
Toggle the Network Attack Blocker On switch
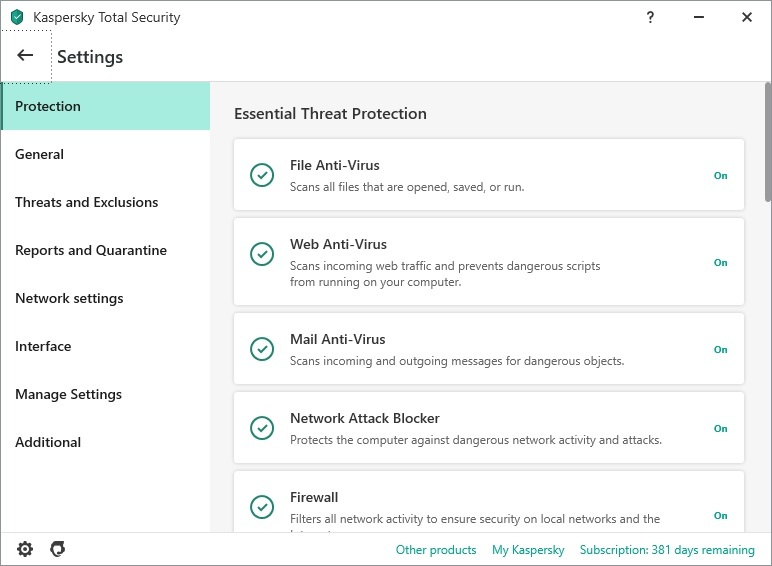pyautogui.click(x=720, y=429)
